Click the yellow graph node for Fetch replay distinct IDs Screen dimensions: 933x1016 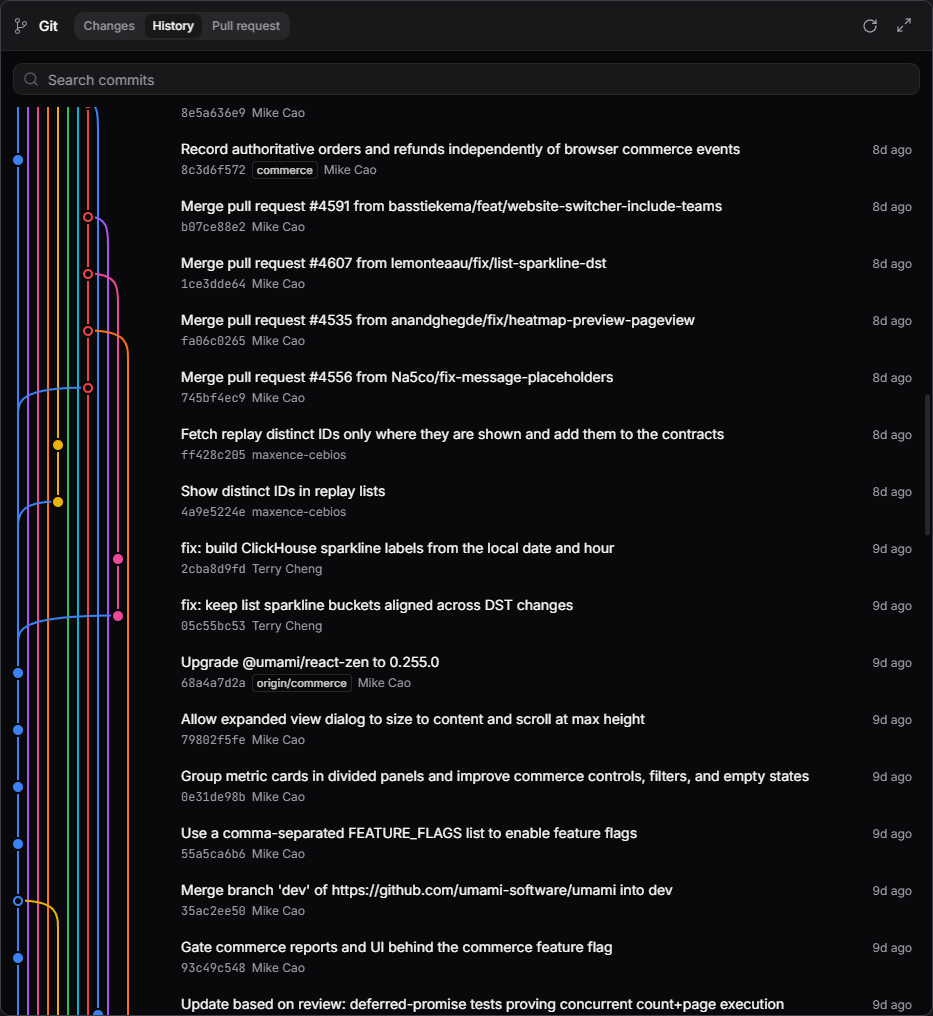(58, 445)
